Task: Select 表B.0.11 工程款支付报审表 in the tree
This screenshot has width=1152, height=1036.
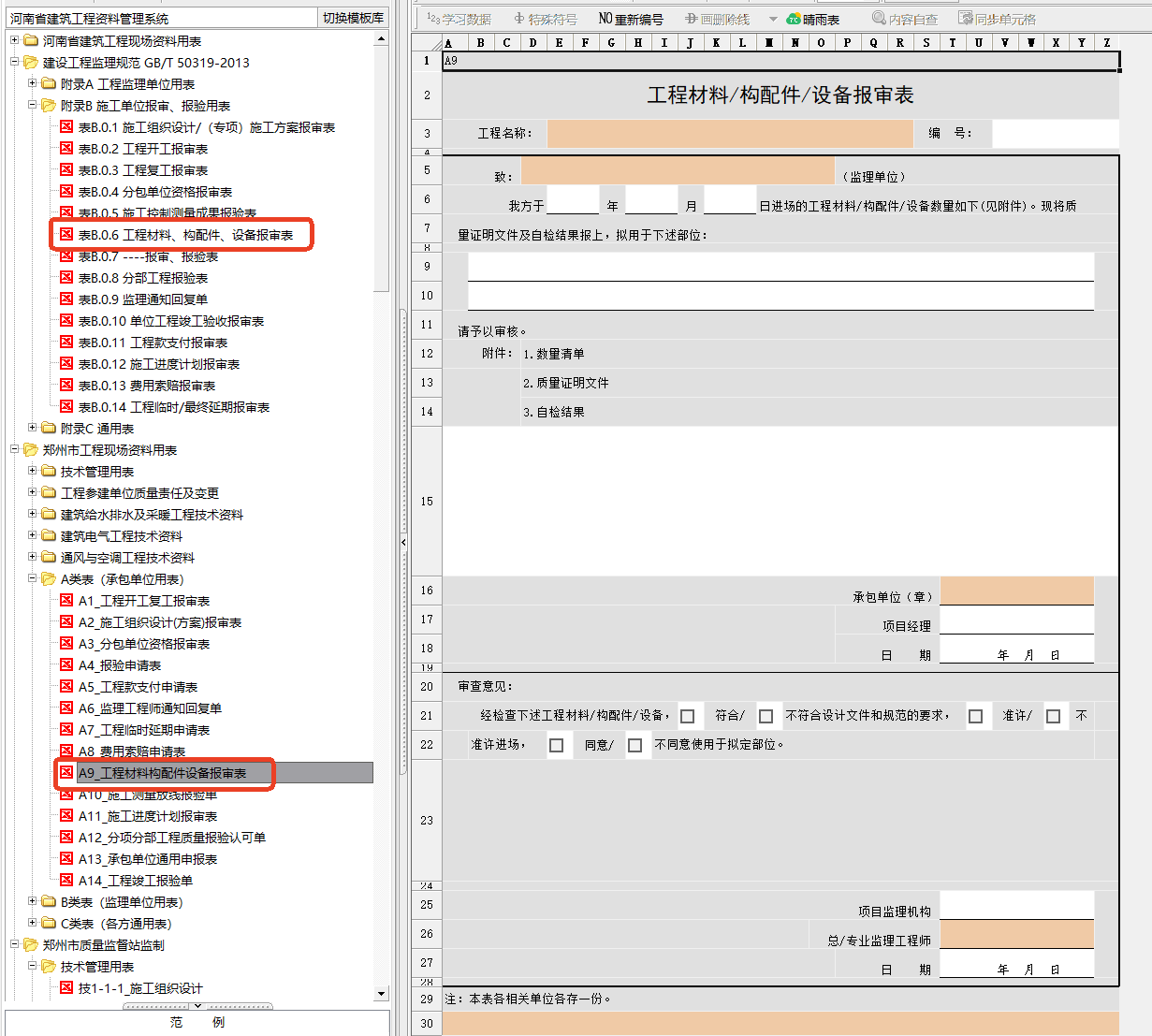Action: tap(153, 343)
